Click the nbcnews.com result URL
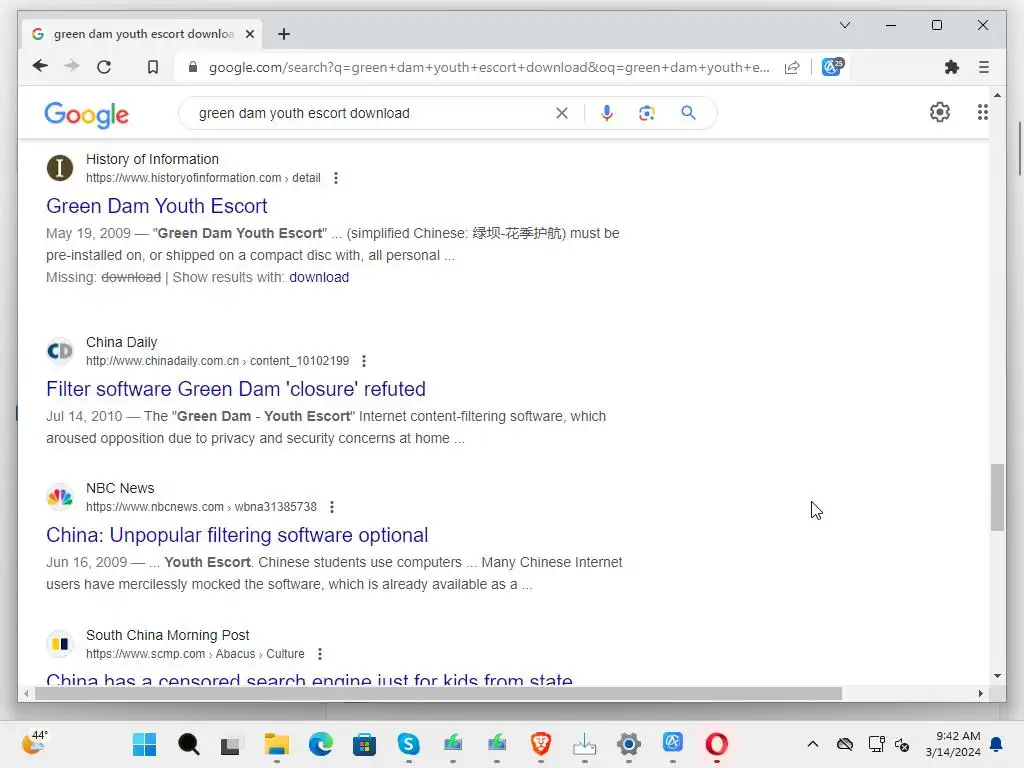This screenshot has width=1024, height=768. 201,507
